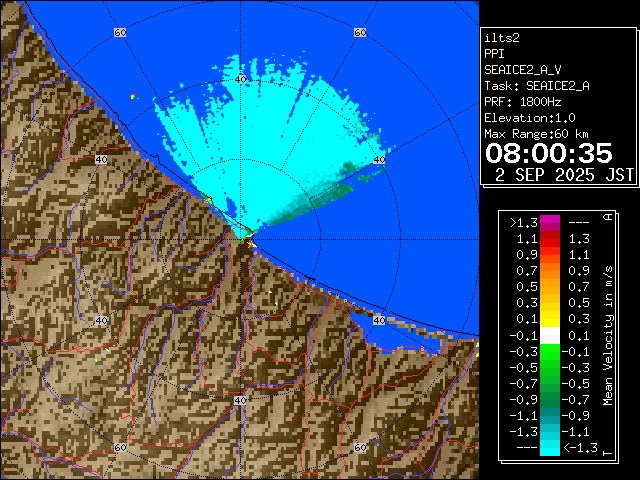Click the 40 range label directly north of radar
The height and width of the screenshot is (480, 640).
tap(240, 78)
